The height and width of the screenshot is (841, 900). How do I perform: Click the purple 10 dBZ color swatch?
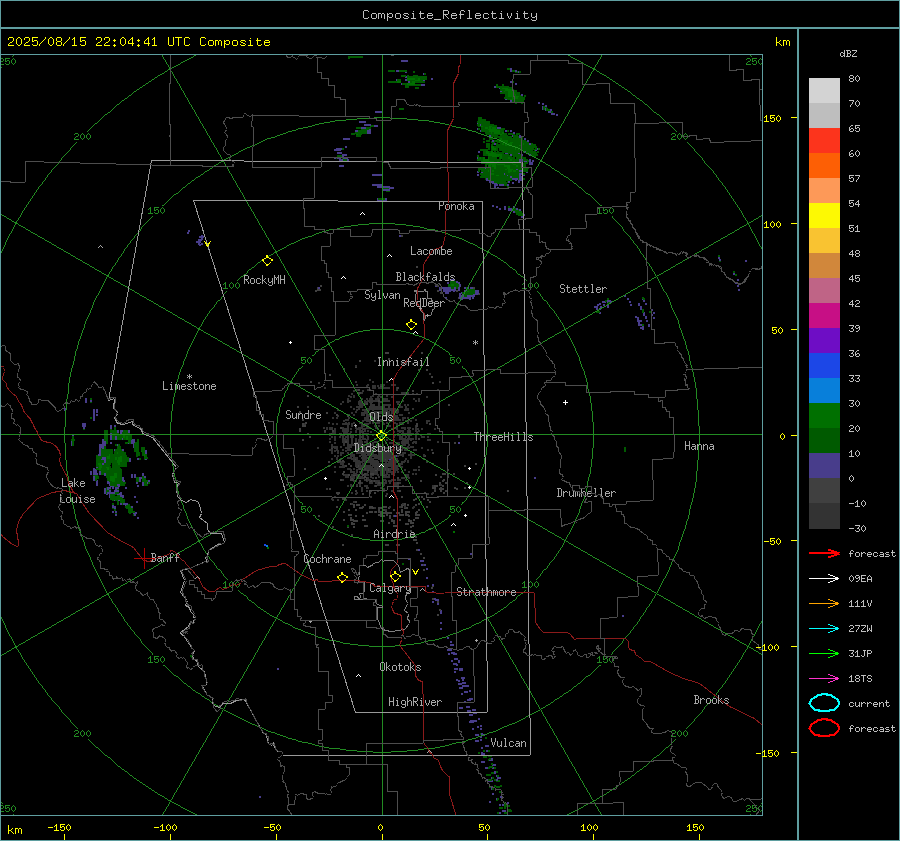824,465
